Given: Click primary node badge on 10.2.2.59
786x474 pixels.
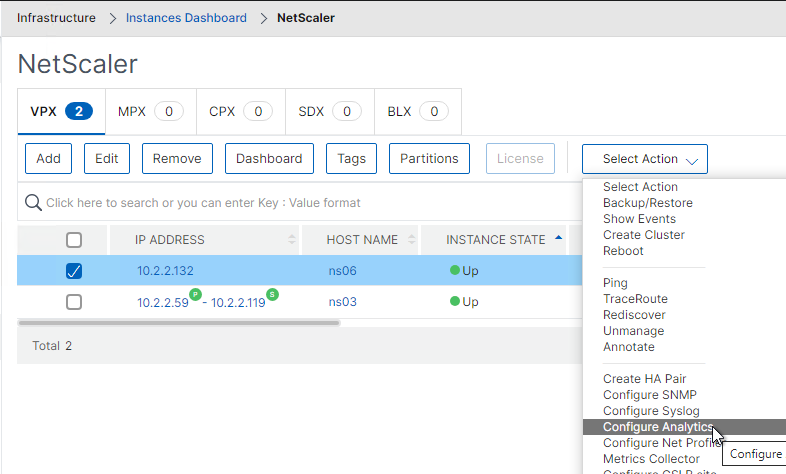Looking at the screenshot, I should point(195,294).
